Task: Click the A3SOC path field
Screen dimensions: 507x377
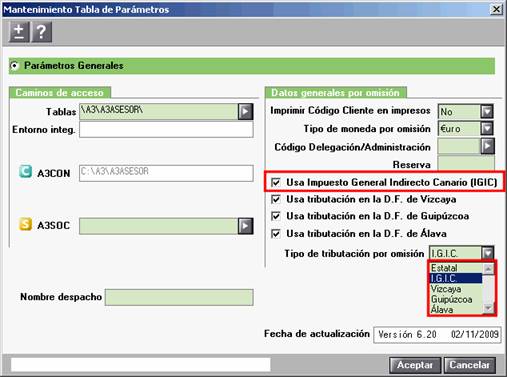Action: click(x=159, y=226)
